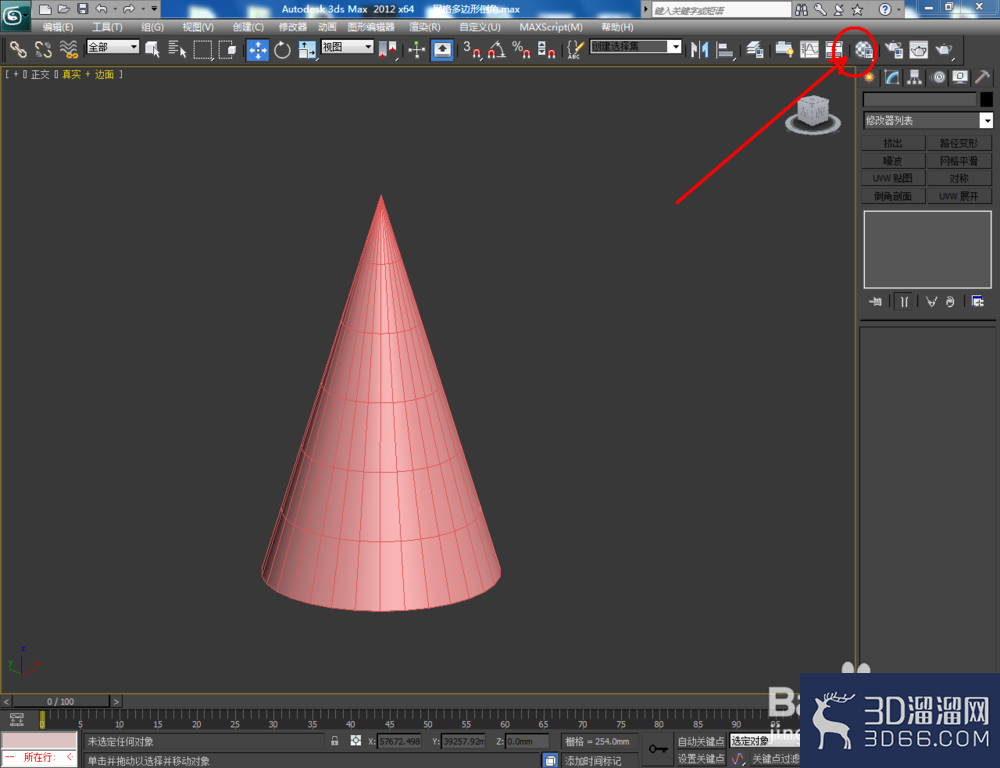Open the selection filter '全部' dropdown

pyautogui.click(x=113, y=47)
